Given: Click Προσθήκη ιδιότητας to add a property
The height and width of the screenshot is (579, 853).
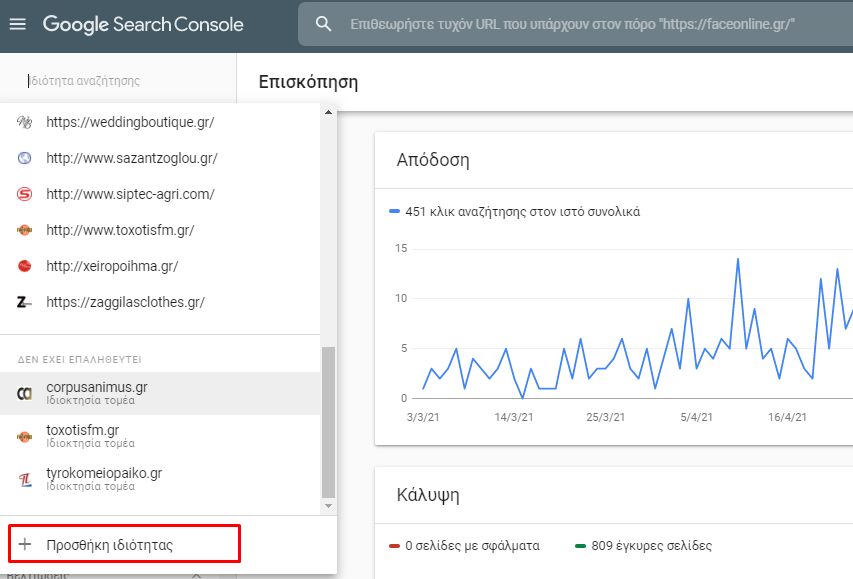Looking at the screenshot, I should pos(124,544).
